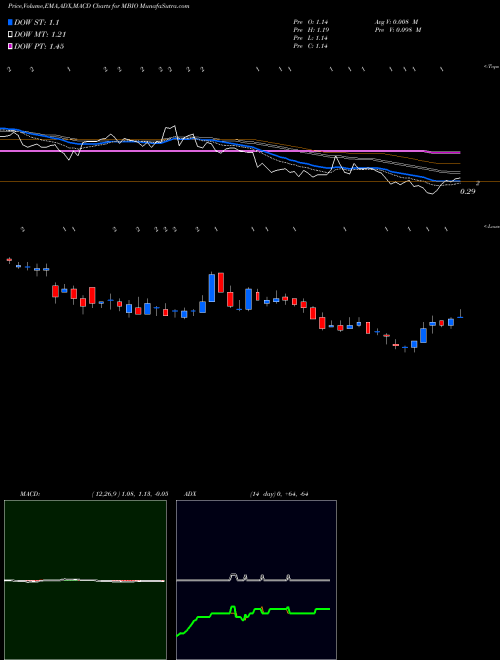Click the '<Lows' axis label
Image resolution: width=500 pixels, height=660 pixels.
(491, 226)
